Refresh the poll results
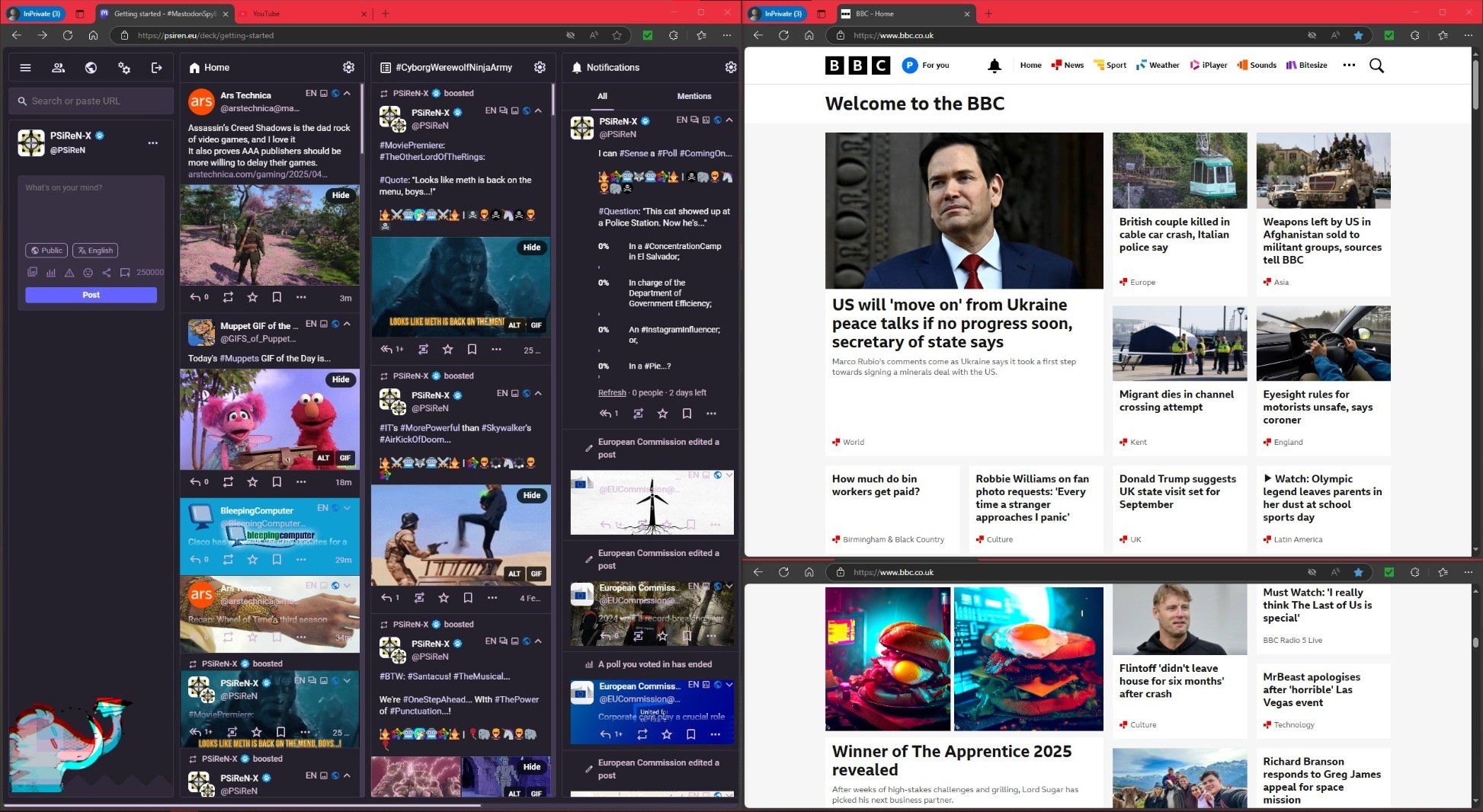Screen dimensions: 1483x812 612,393
